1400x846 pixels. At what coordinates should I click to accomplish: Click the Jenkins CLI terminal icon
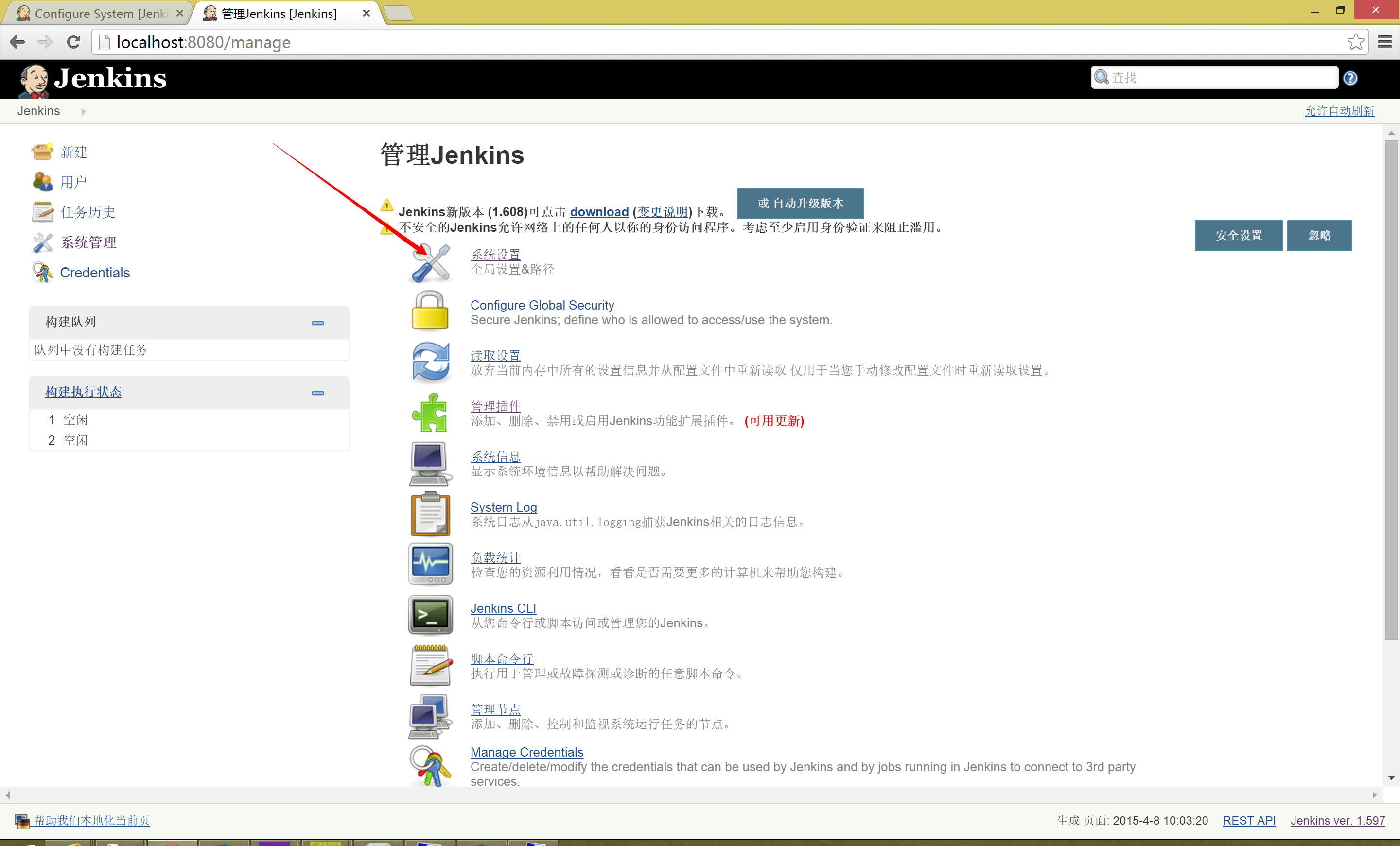pos(430,615)
